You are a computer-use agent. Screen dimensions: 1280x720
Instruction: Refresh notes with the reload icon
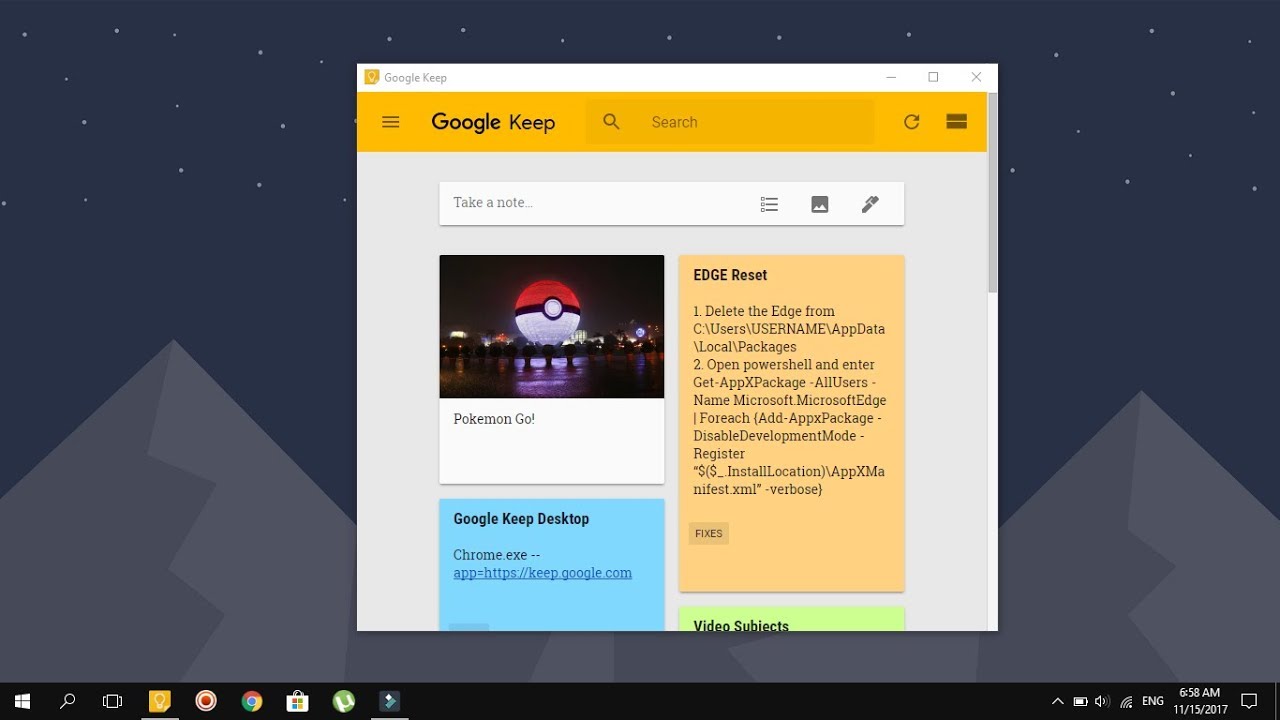(x=911, y=122)
